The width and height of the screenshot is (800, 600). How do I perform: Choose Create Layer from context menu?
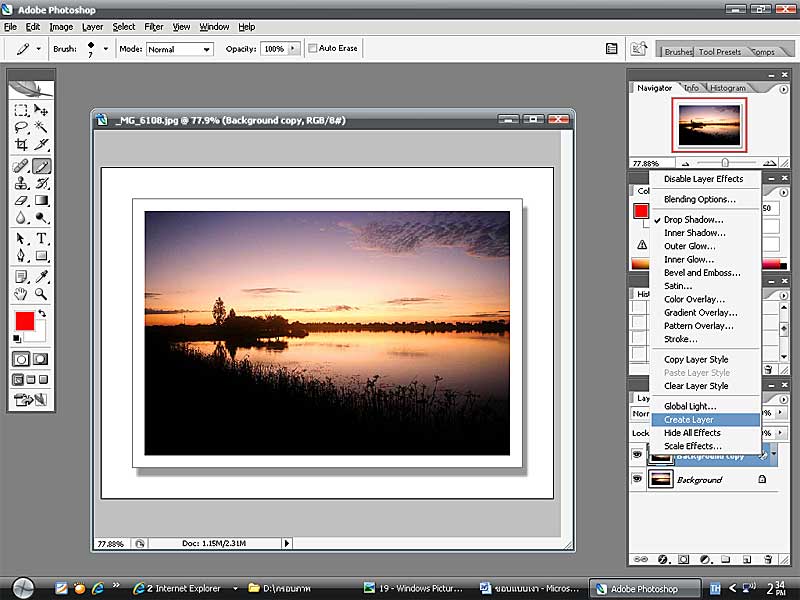click(x=706, y=419)
